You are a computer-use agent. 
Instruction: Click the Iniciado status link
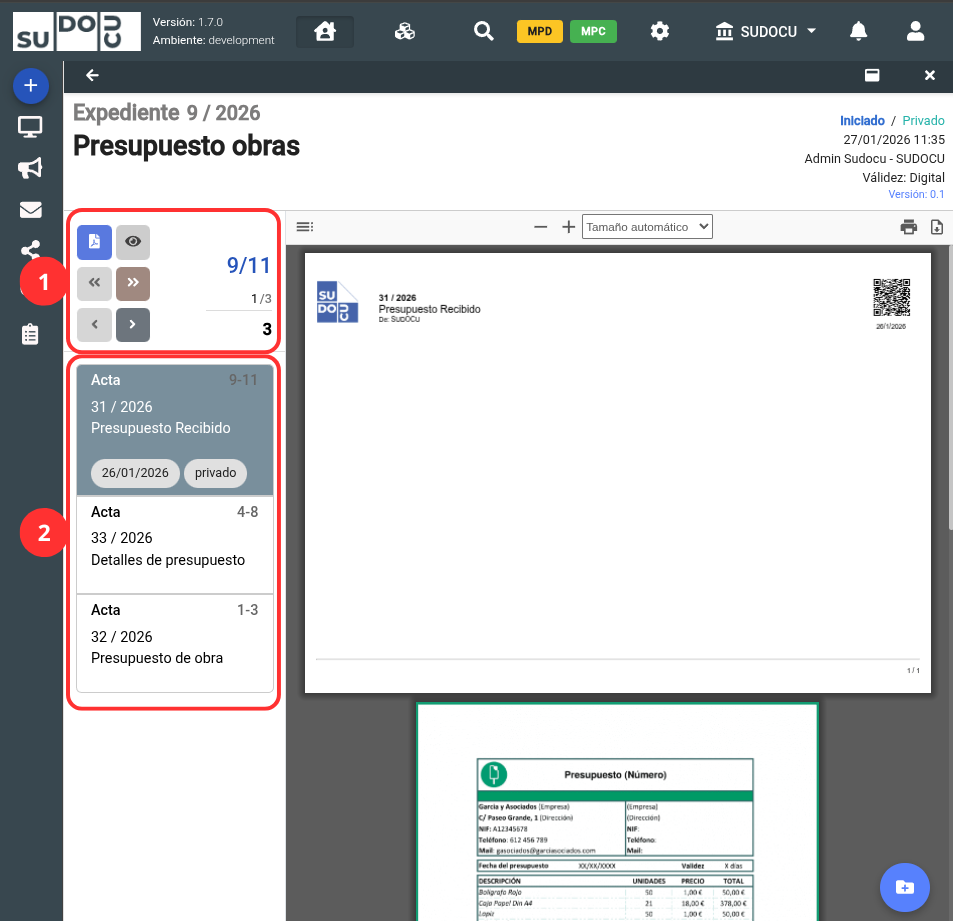pos(862,120)
